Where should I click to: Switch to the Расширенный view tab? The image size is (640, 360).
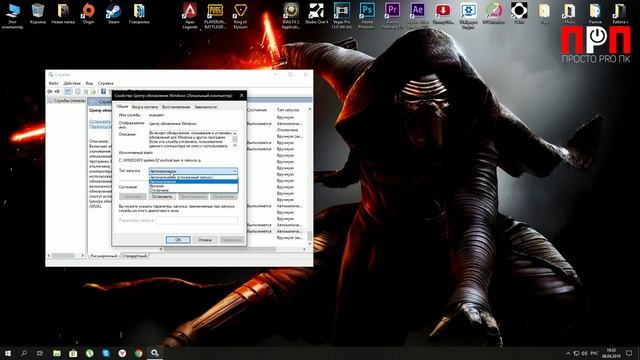coord(104,256)
